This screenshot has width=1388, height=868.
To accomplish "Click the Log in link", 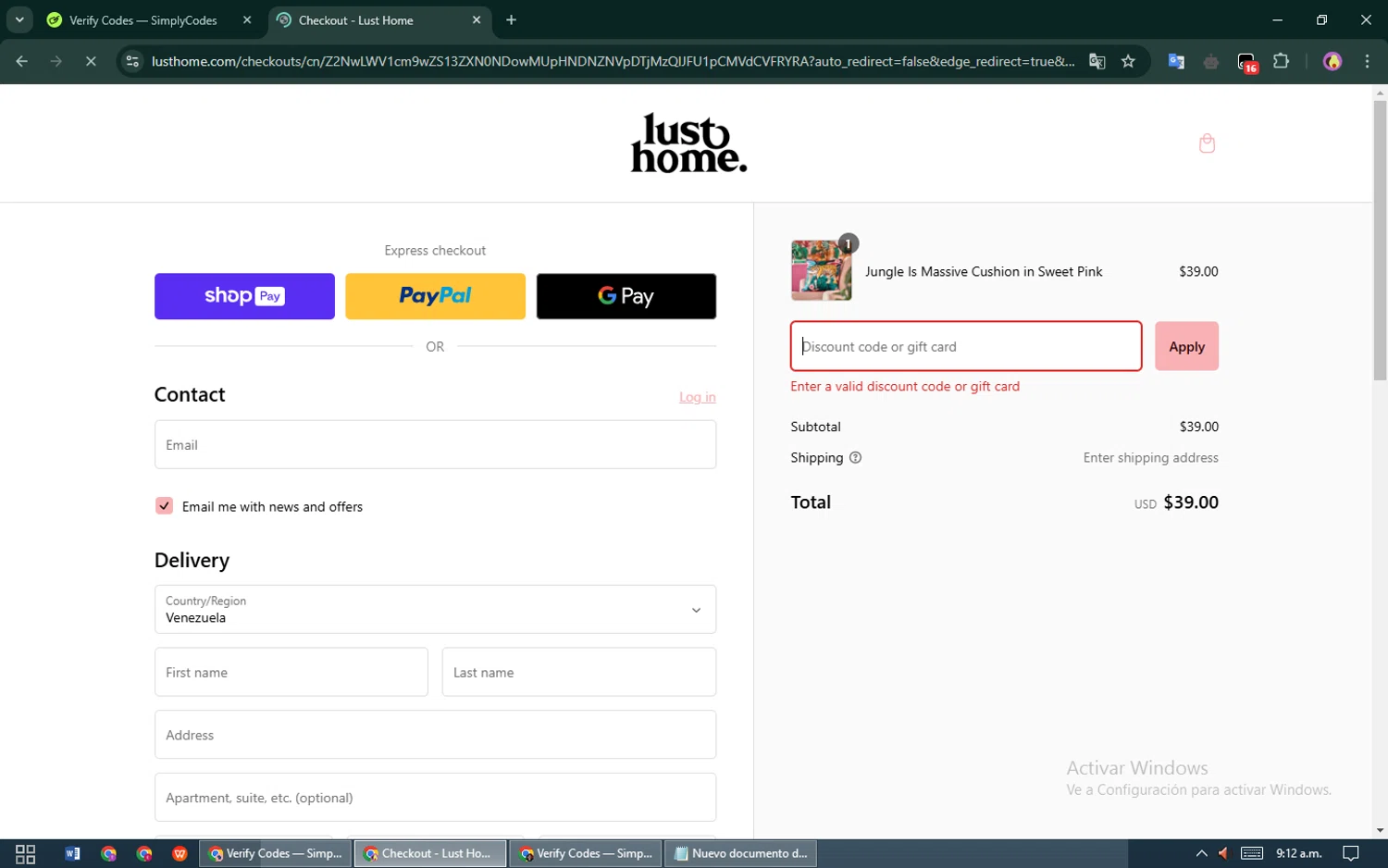I will click(698, 397).
